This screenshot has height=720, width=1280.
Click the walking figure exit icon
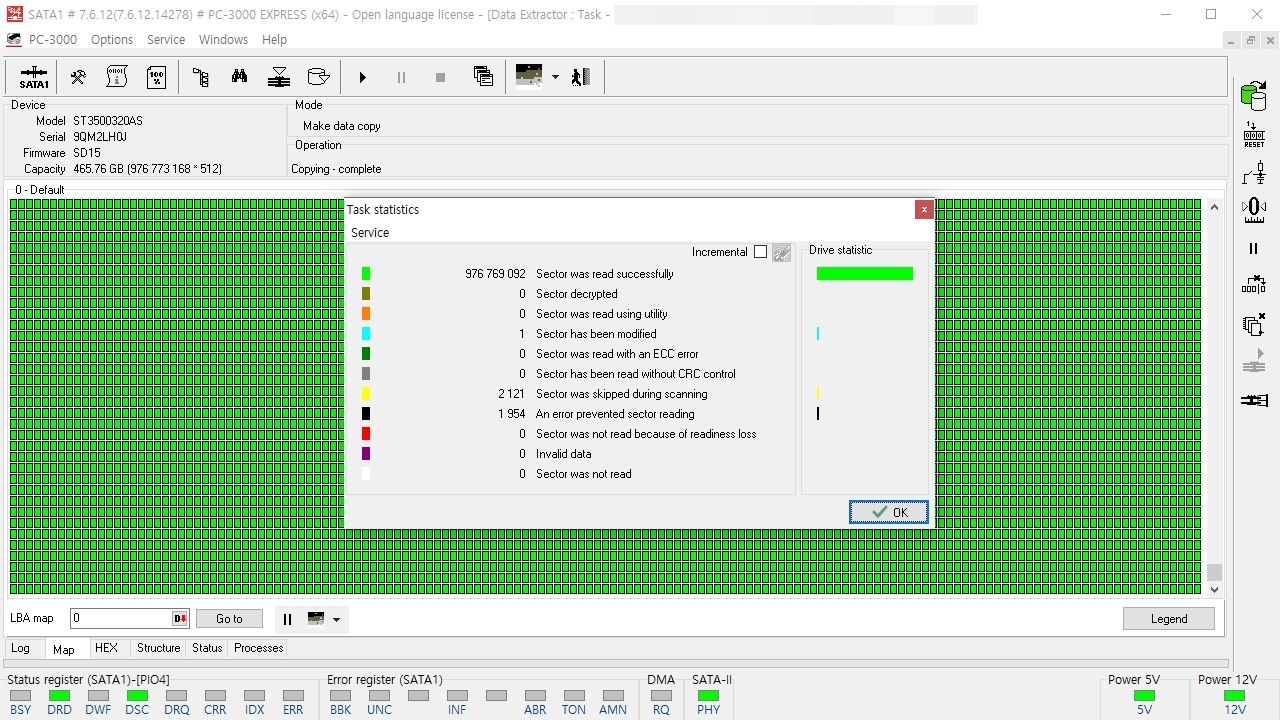581,77
